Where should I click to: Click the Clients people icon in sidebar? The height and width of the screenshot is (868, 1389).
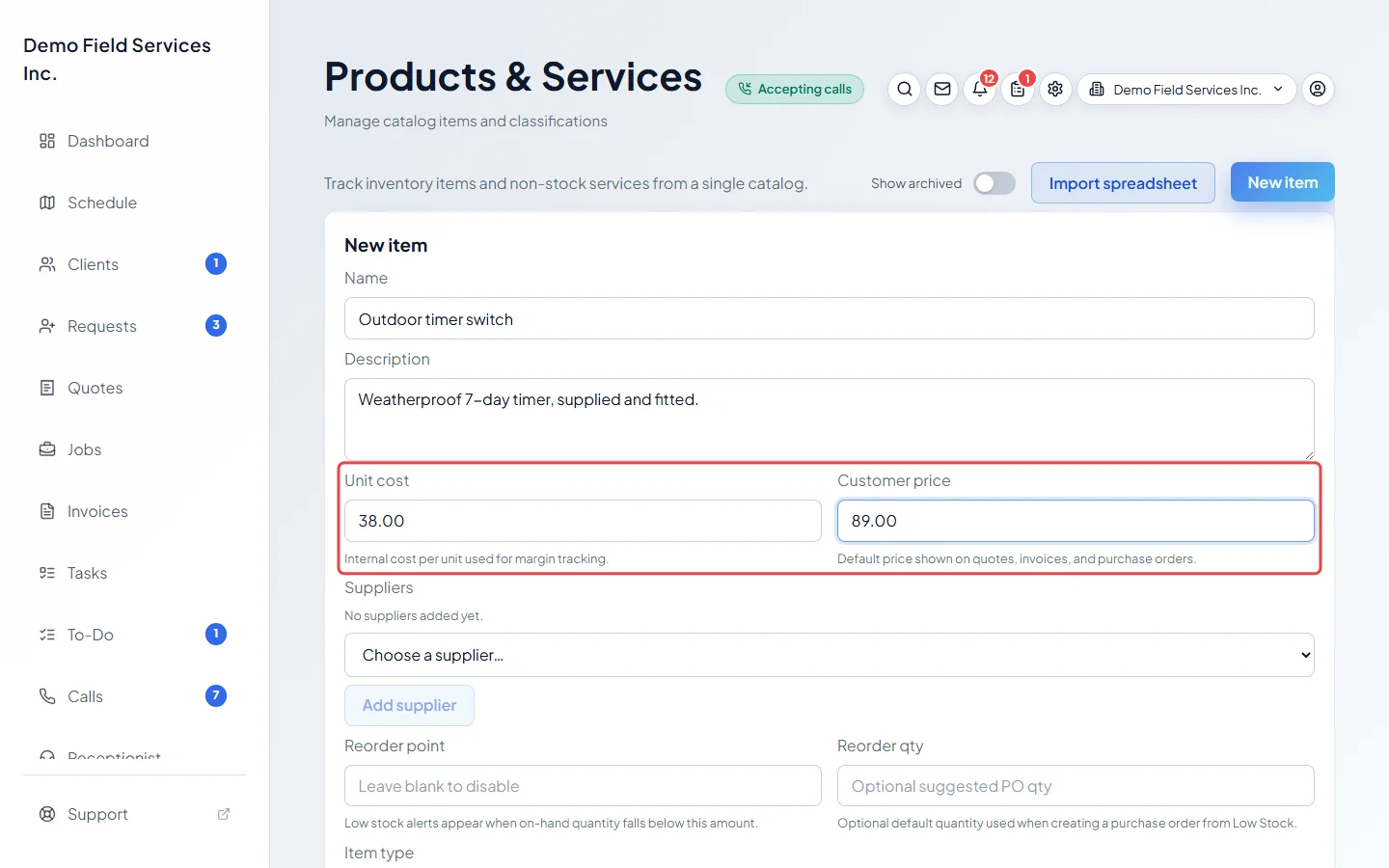point(47,264)
